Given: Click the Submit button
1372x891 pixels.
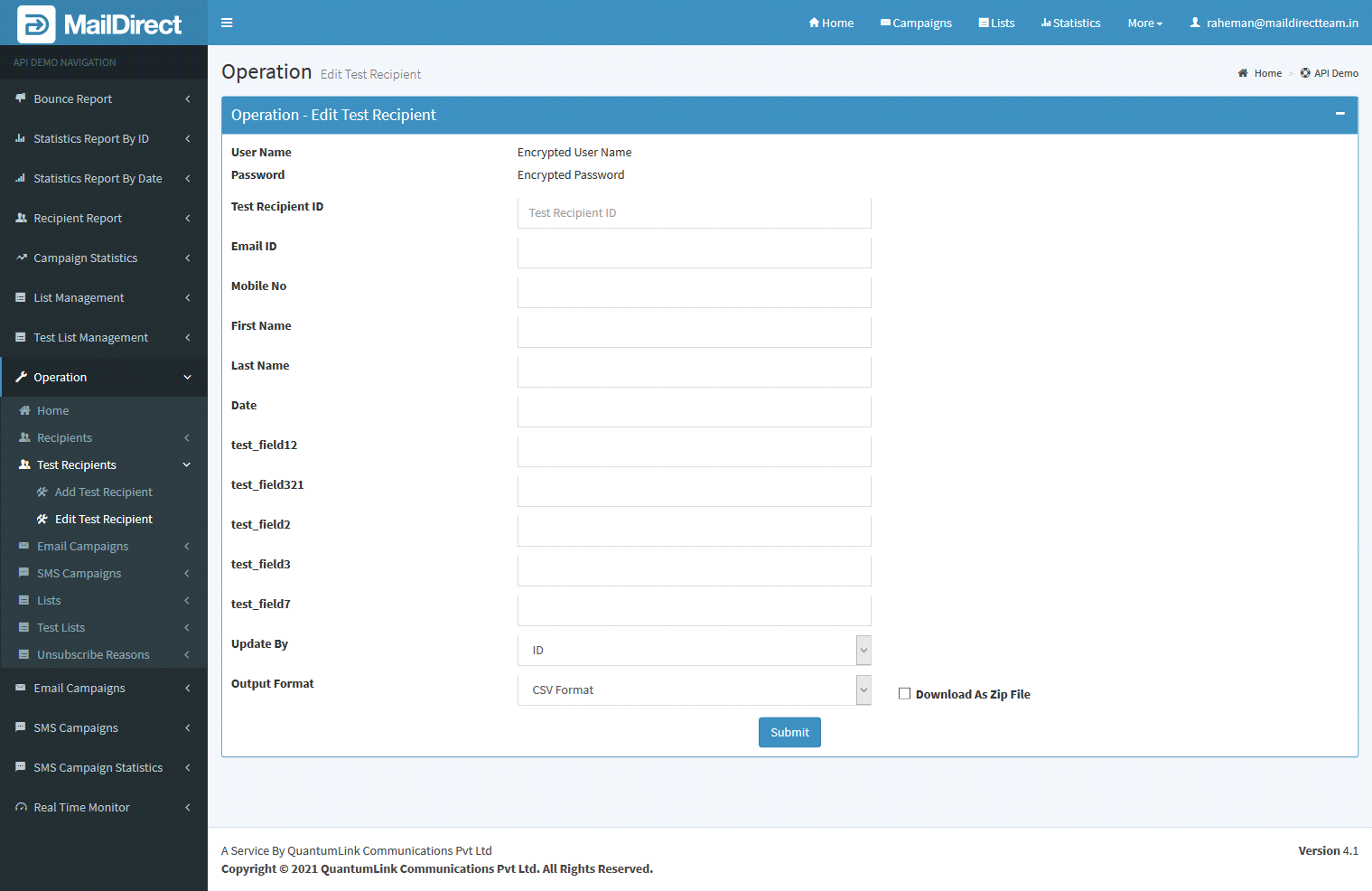Looking at the screenshot, I should 789,732.
